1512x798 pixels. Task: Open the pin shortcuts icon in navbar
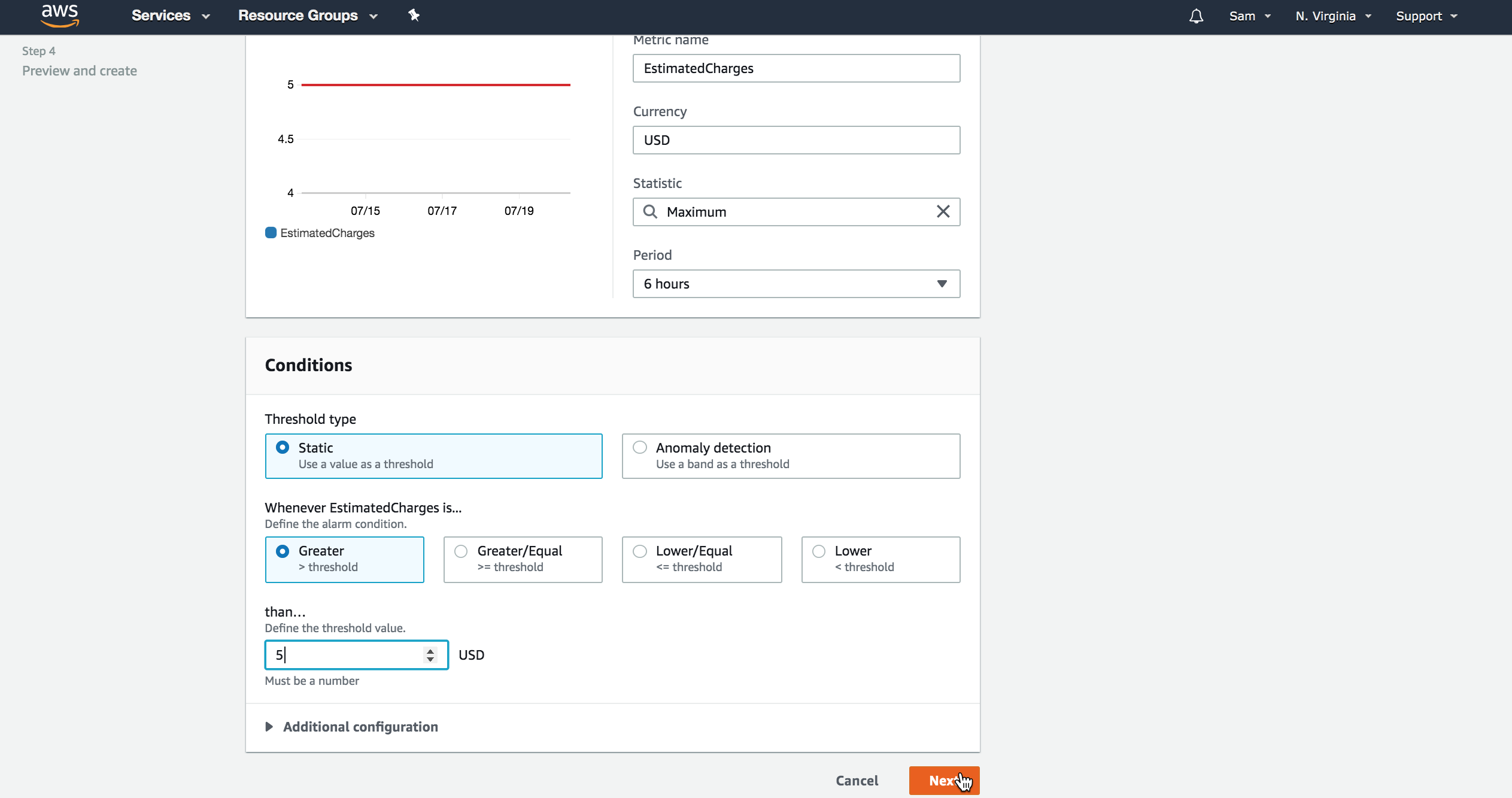pos(414,16)
